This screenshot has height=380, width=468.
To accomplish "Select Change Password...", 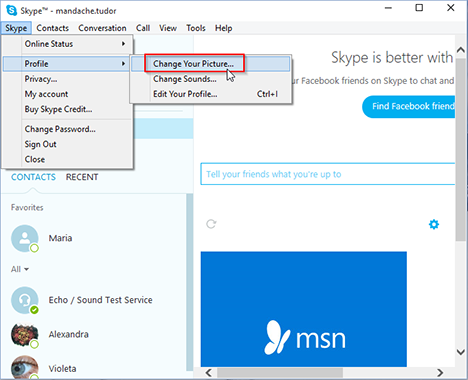I will [x=68, y=129].
